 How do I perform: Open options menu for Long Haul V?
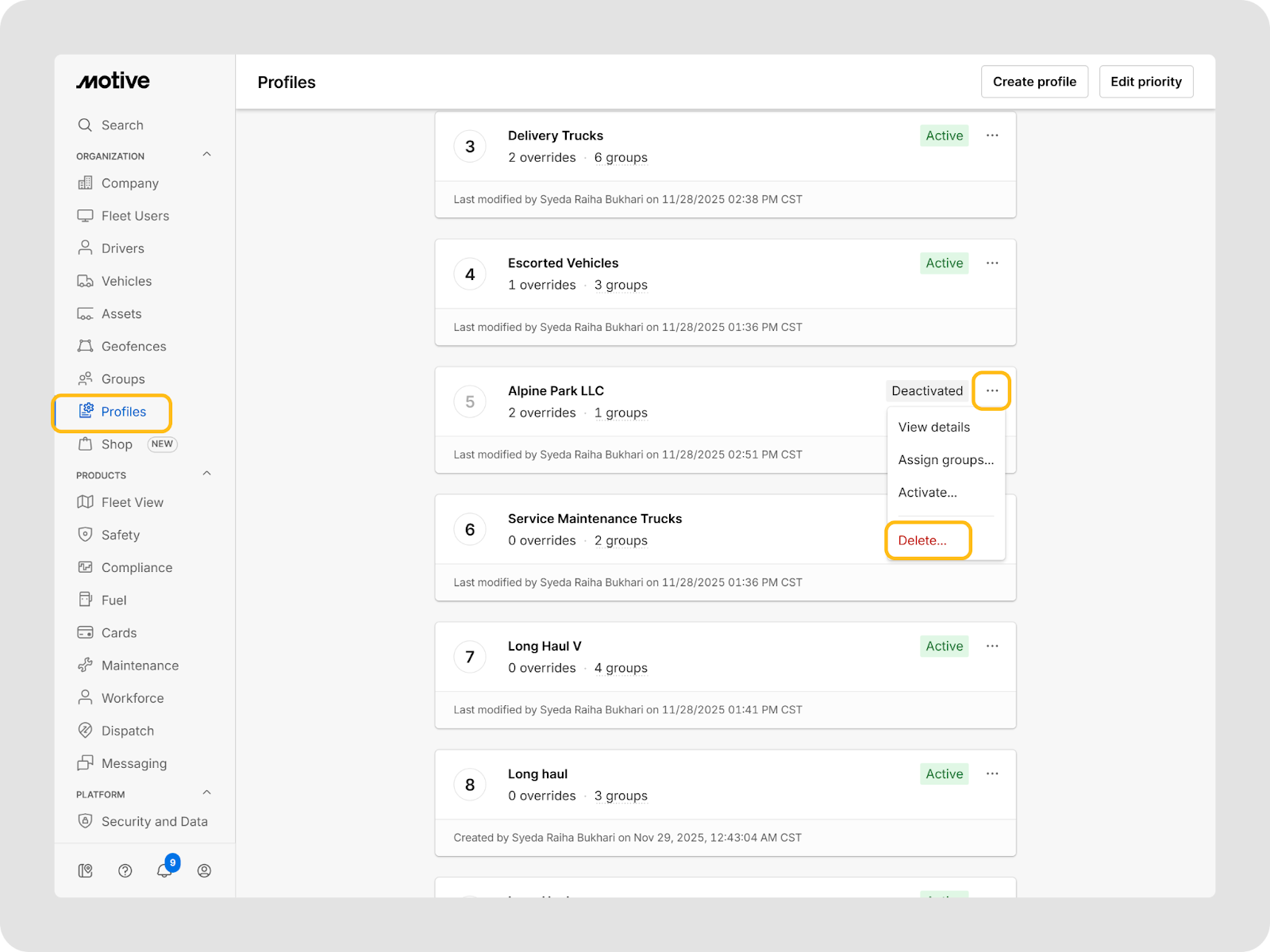pyautogui.click(x=992, y=646)
